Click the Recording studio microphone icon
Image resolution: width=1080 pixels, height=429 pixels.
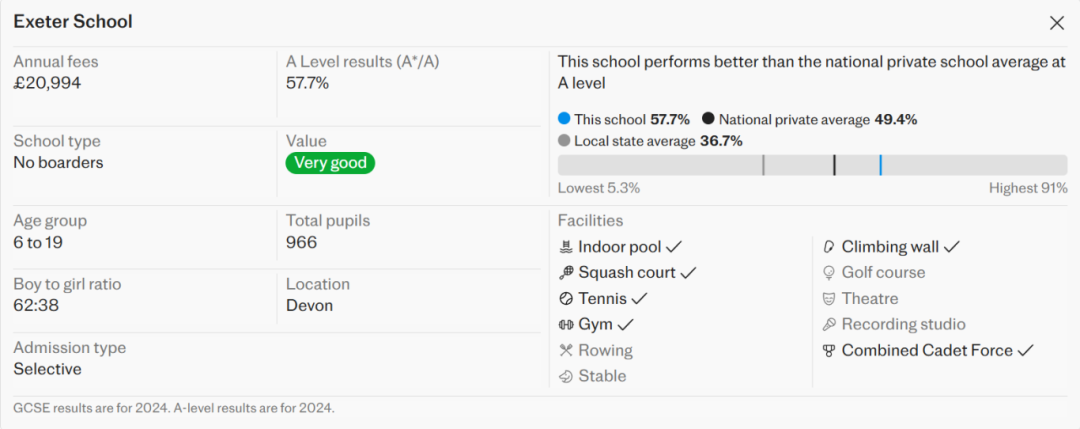829,325
